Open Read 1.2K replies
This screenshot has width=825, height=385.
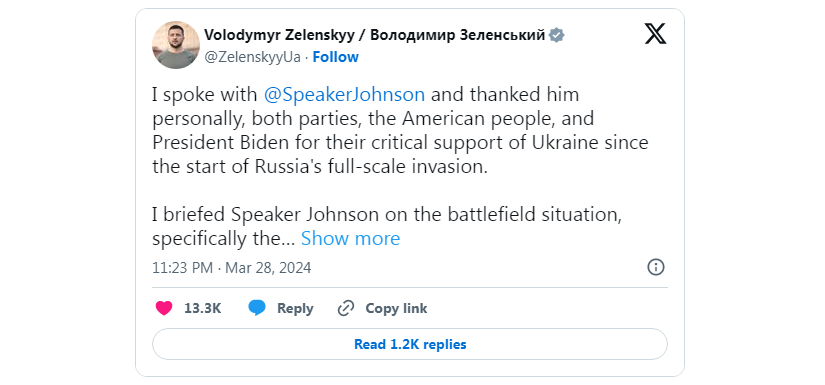(x=410, y=344)
